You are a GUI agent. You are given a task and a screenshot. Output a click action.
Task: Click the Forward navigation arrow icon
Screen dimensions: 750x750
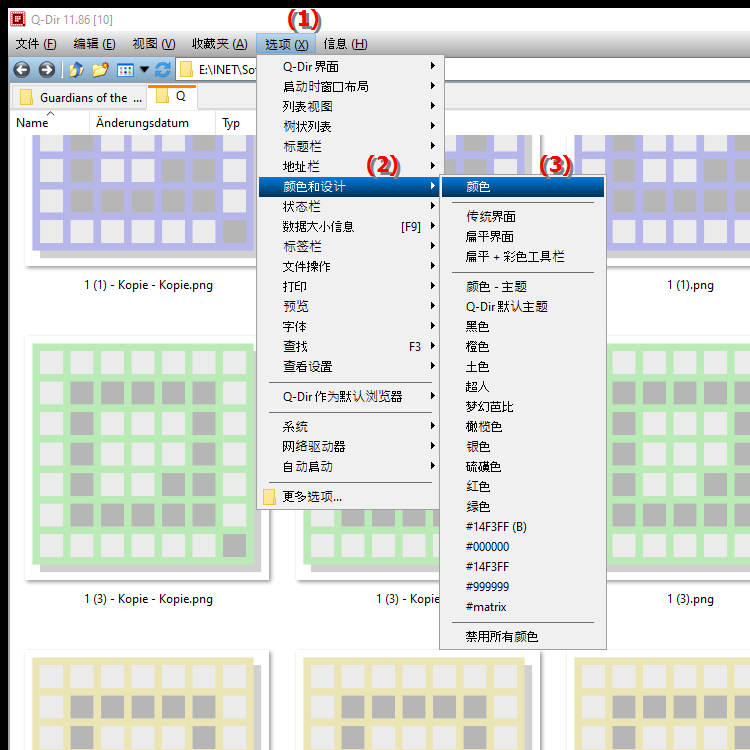coord(46,70)
